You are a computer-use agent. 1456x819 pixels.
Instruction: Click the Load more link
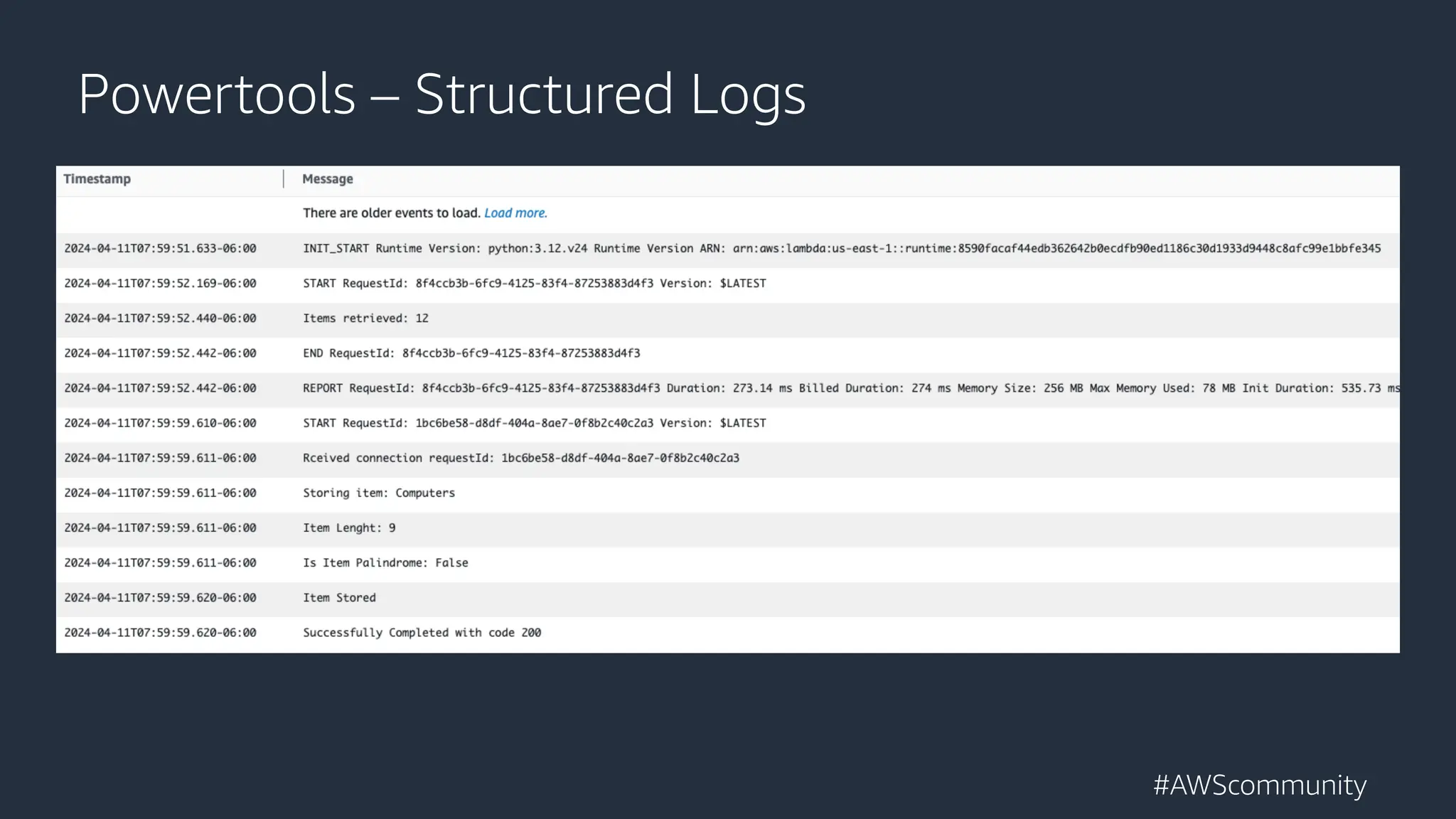pos(516,213)
